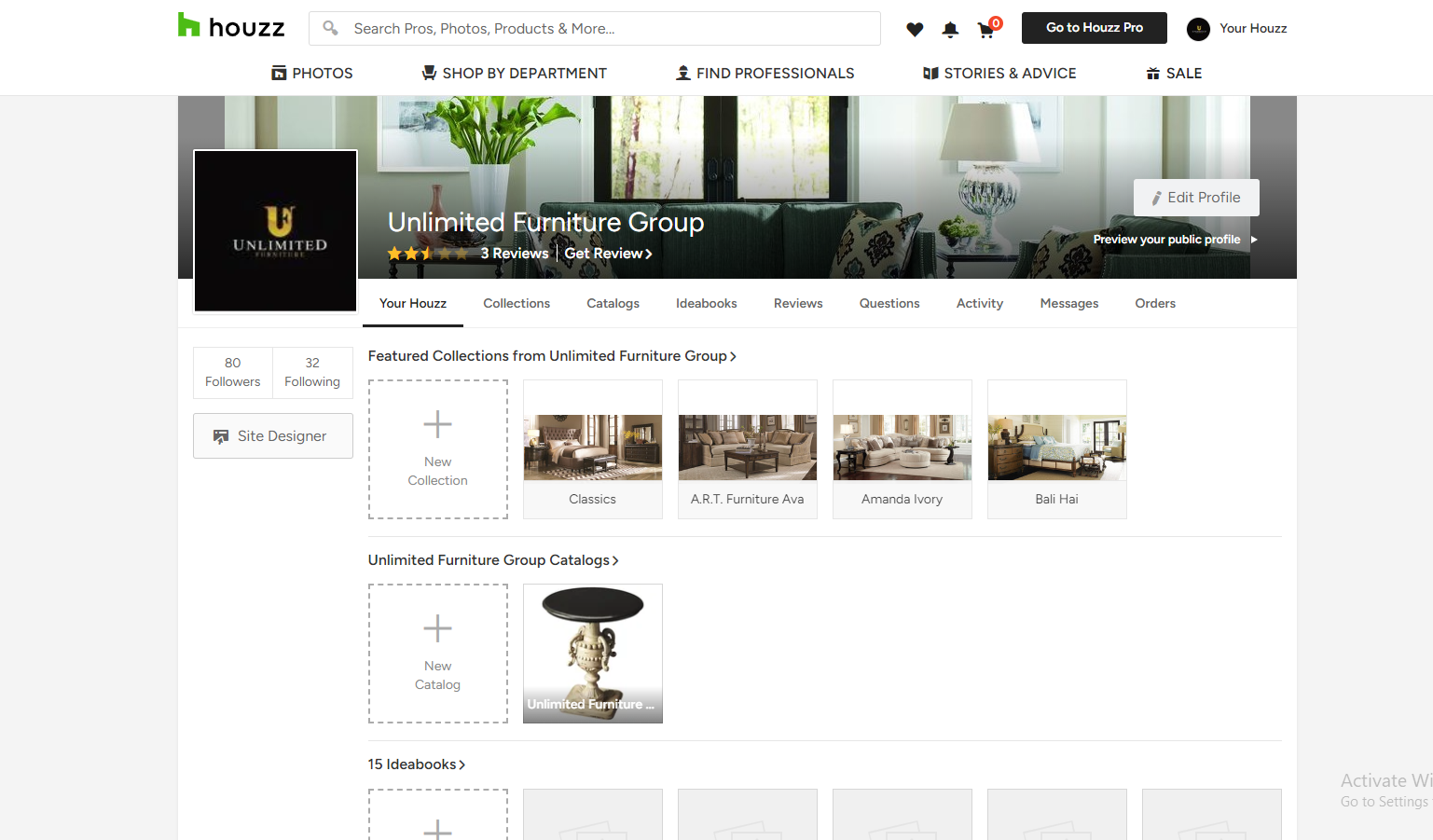
Task: Click the Houzz logo
Action: pyautogui.click(x=231, y=26)
